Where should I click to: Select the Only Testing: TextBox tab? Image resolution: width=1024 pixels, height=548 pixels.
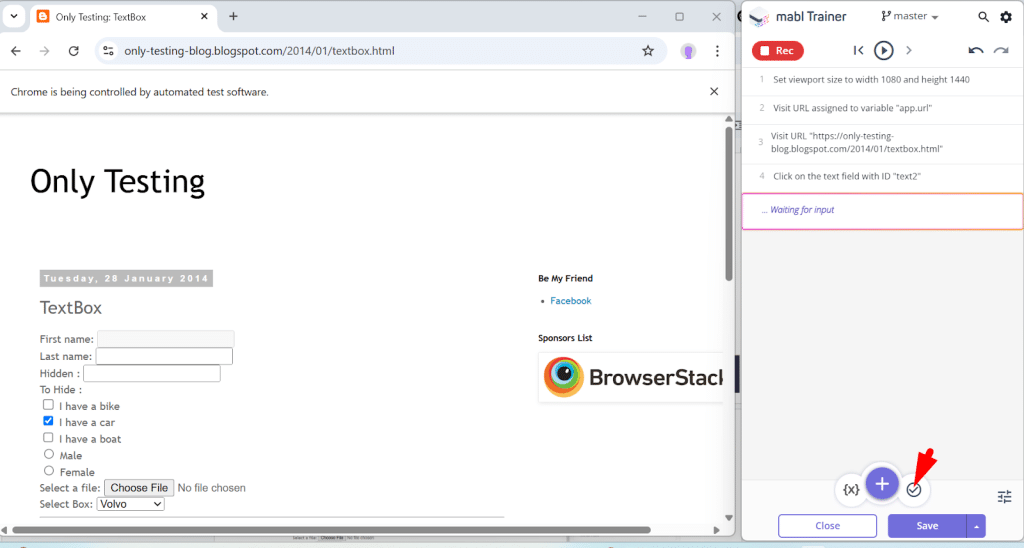tap(123, 17)
